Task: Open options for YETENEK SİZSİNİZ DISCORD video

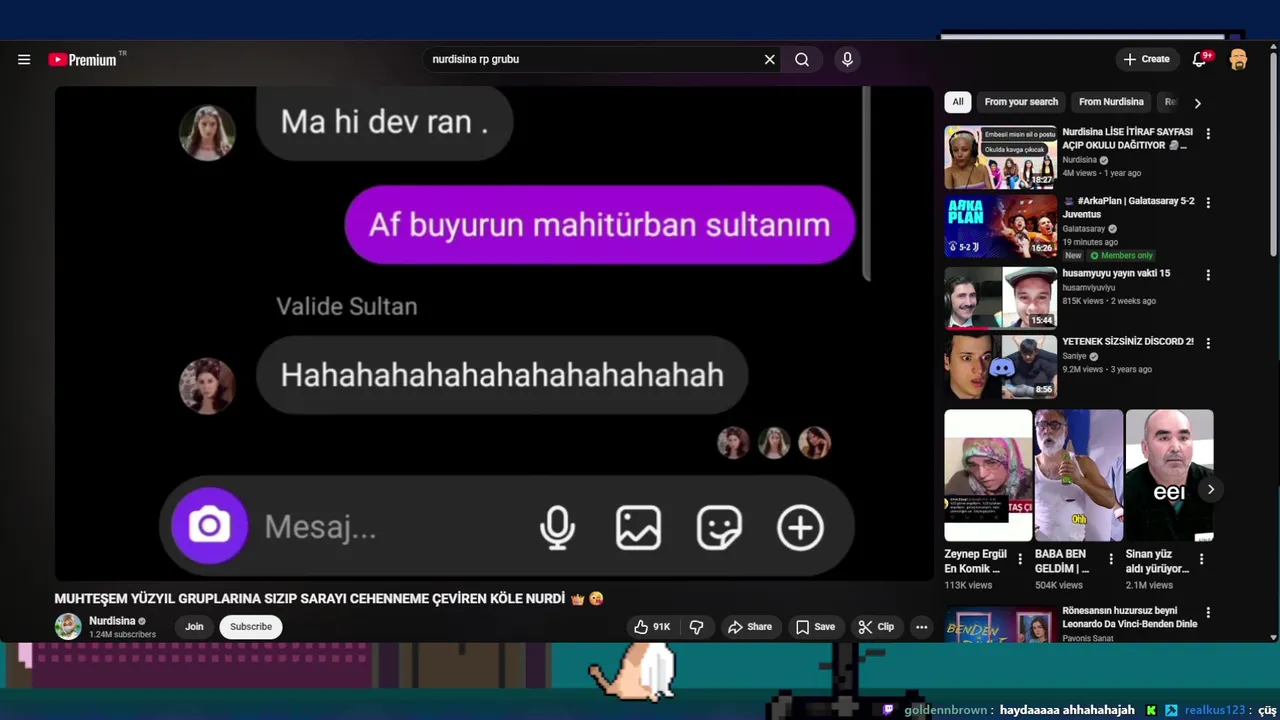Action: pyautogui.click(x=1208, y=343)
